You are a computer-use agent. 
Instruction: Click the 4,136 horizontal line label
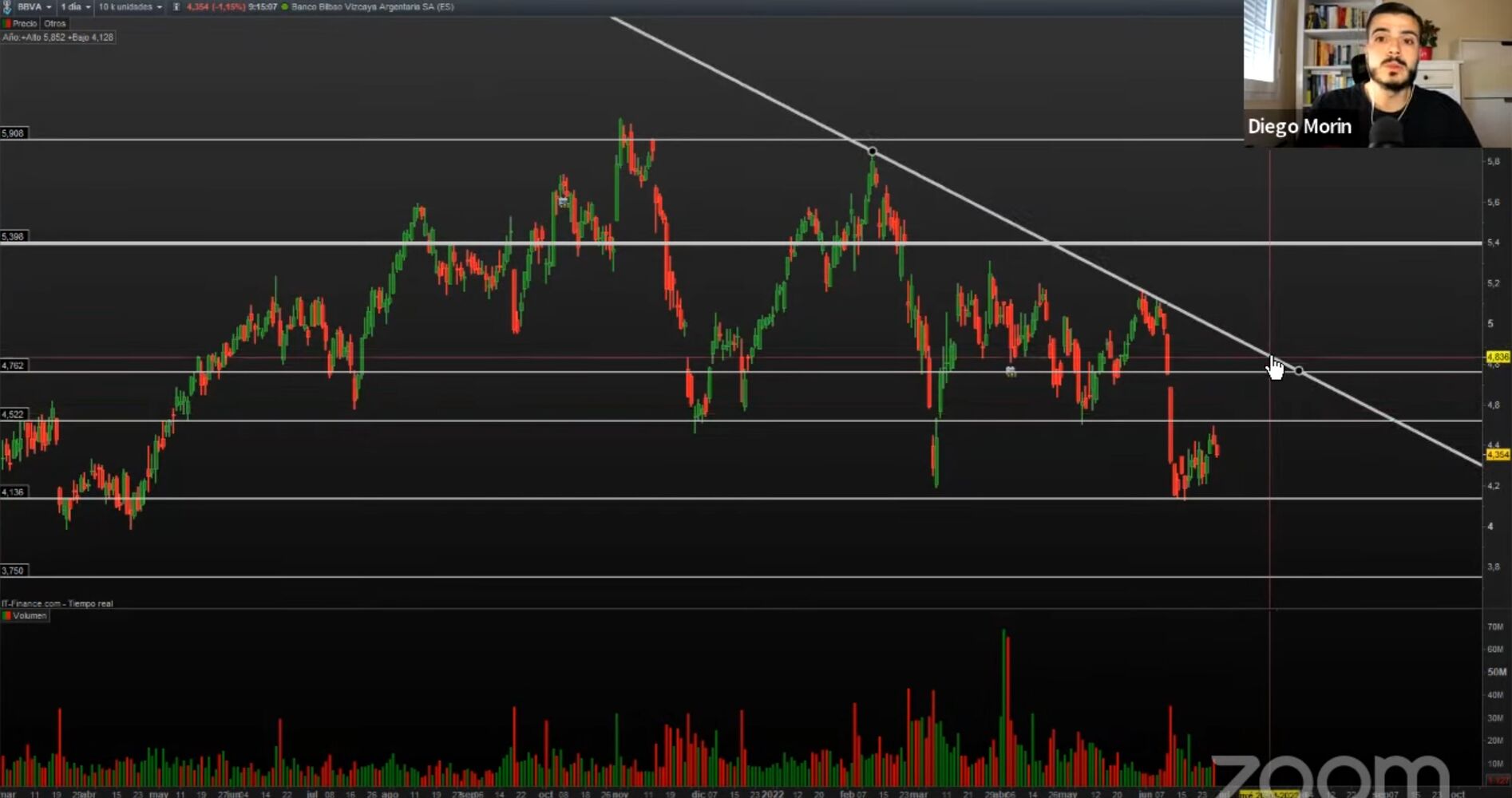pos(13,492)
